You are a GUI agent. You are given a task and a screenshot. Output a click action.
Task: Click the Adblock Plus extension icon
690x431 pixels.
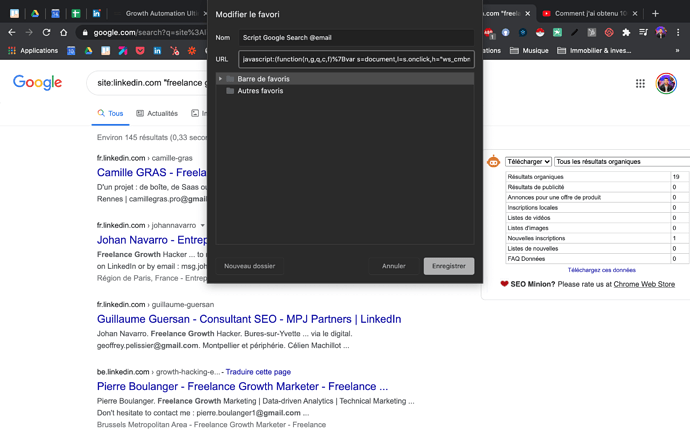point(489,33)
